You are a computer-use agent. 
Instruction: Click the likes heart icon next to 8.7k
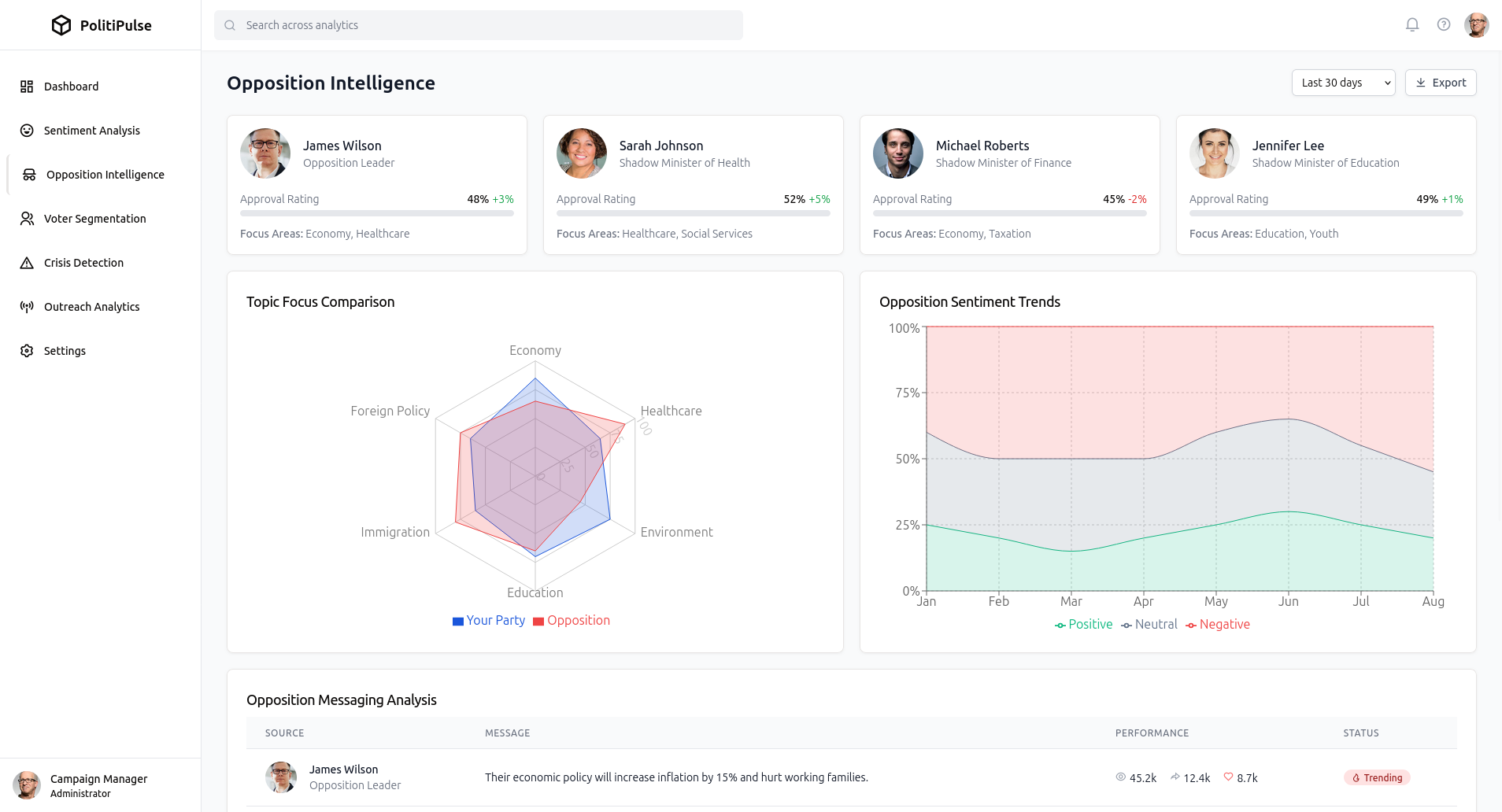pyautogui.click(x=1228, y=777)
